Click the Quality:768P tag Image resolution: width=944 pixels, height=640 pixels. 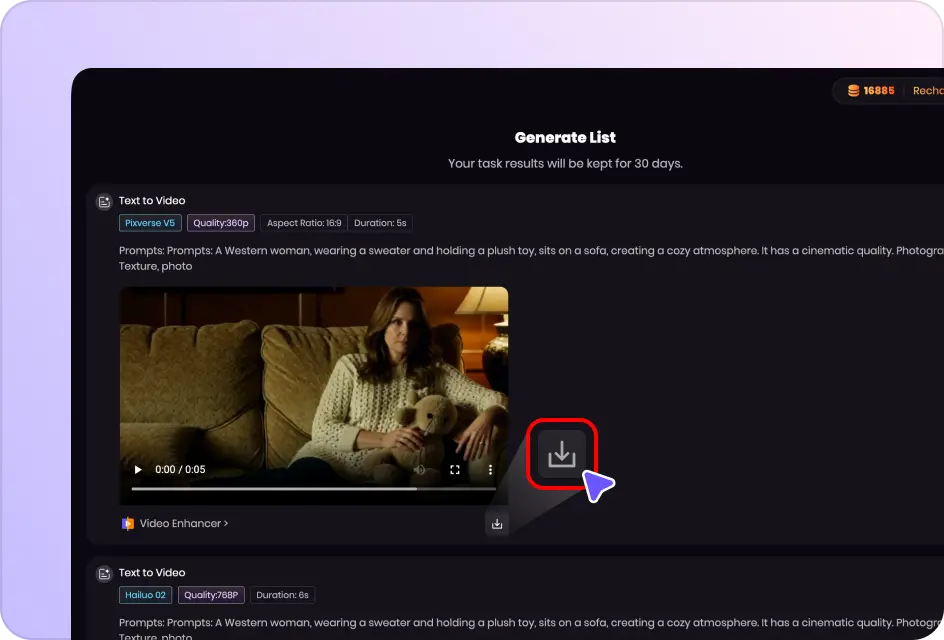[211, 595]
